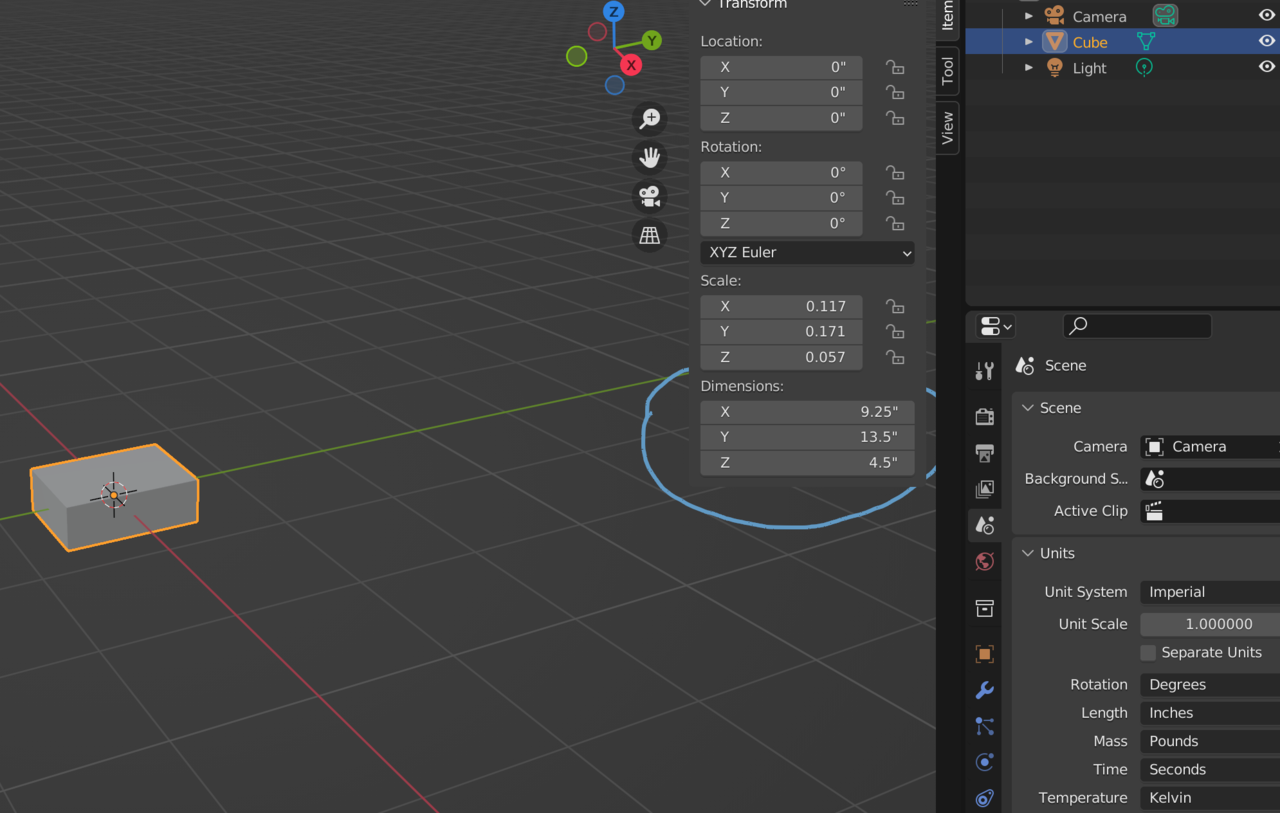Click the Dimensions Z field showing 4.5"
This screenshot has width=1280, height=813.
(807, 463)
